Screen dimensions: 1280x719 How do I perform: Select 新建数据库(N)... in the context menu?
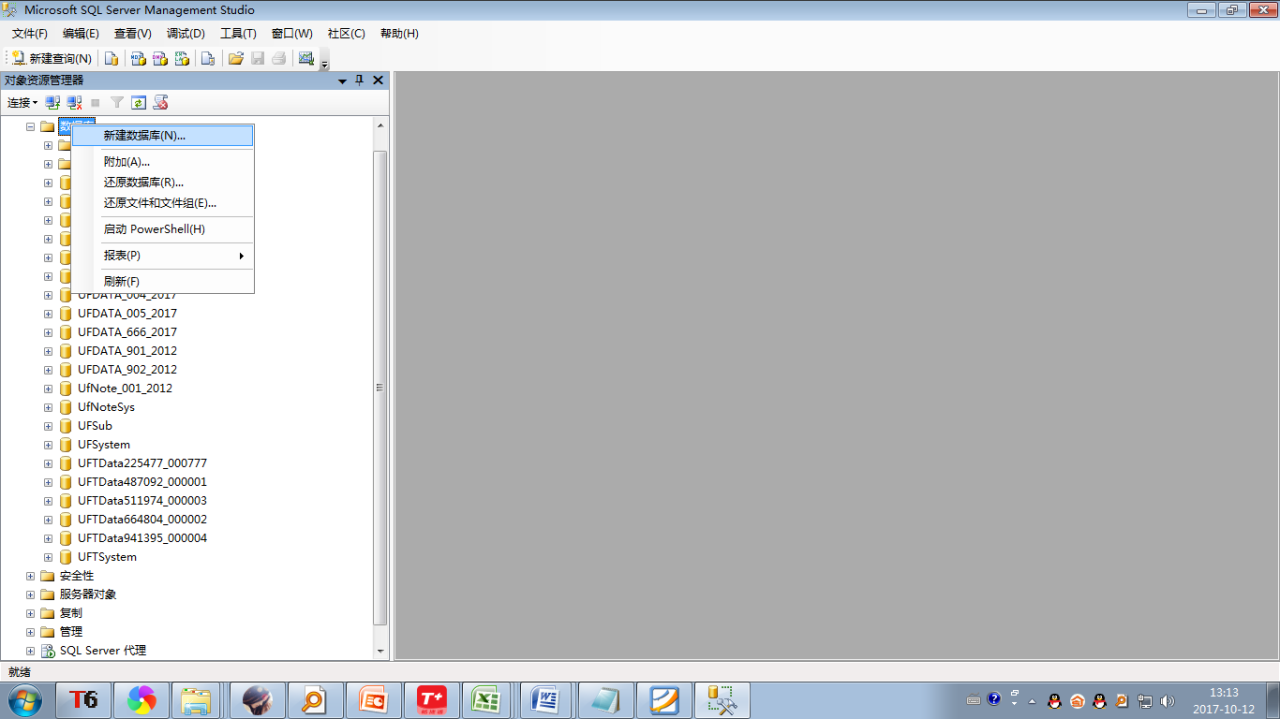click(x=163, y=136)
